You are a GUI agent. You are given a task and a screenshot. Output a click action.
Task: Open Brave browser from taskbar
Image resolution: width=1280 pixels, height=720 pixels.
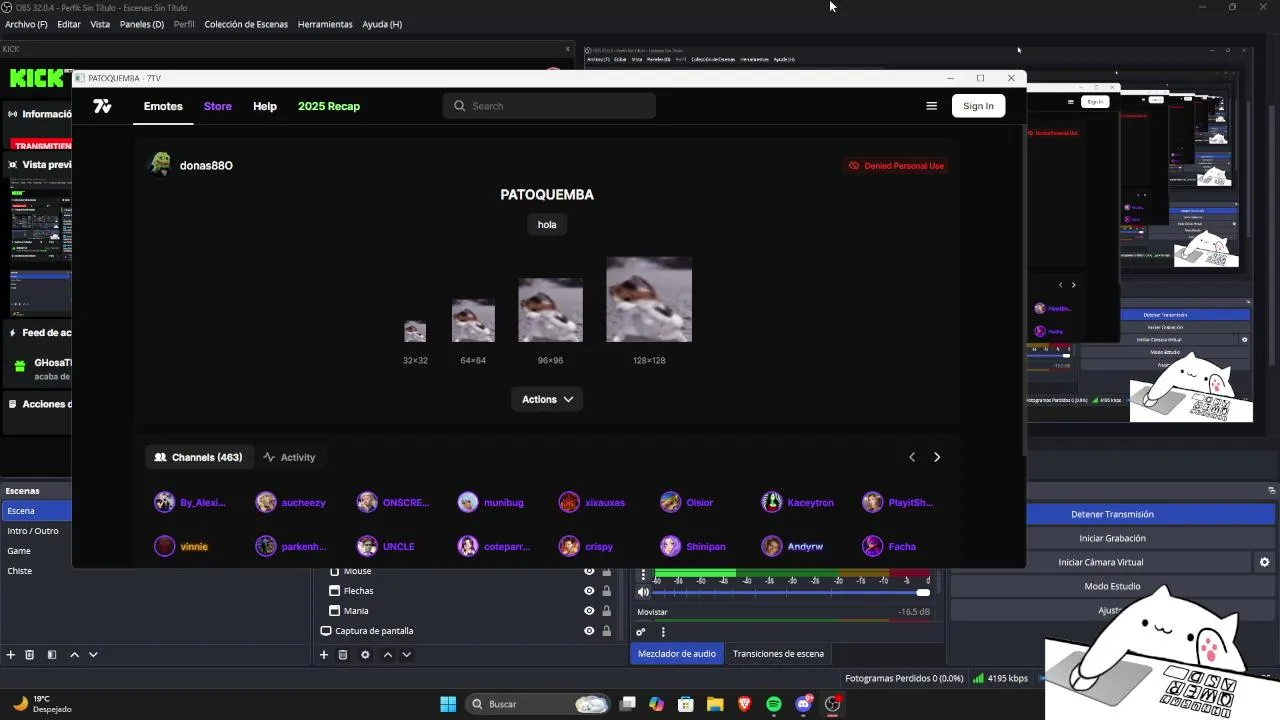(x=744, y=704)
